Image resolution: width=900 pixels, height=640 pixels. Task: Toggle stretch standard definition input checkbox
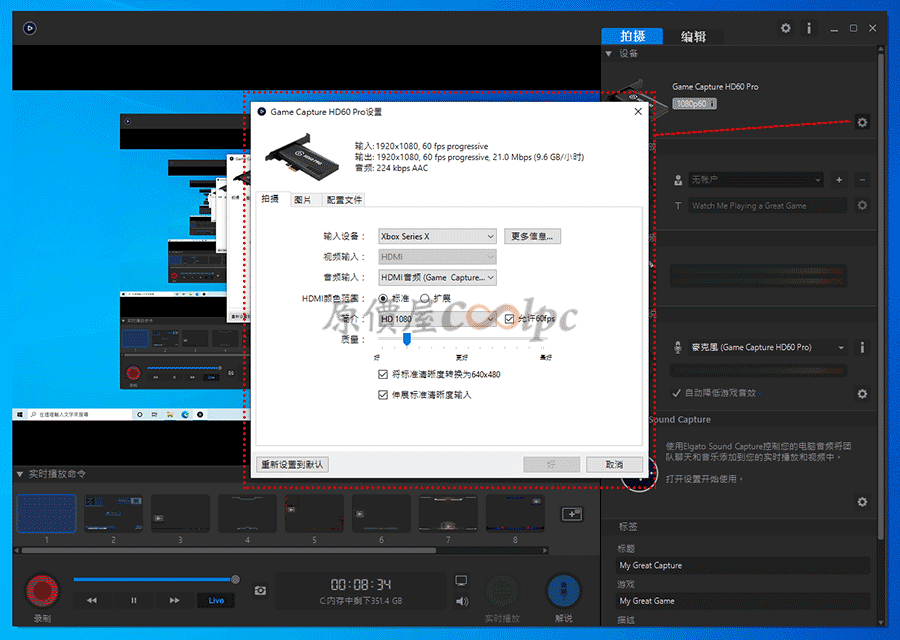click(383, 395)
